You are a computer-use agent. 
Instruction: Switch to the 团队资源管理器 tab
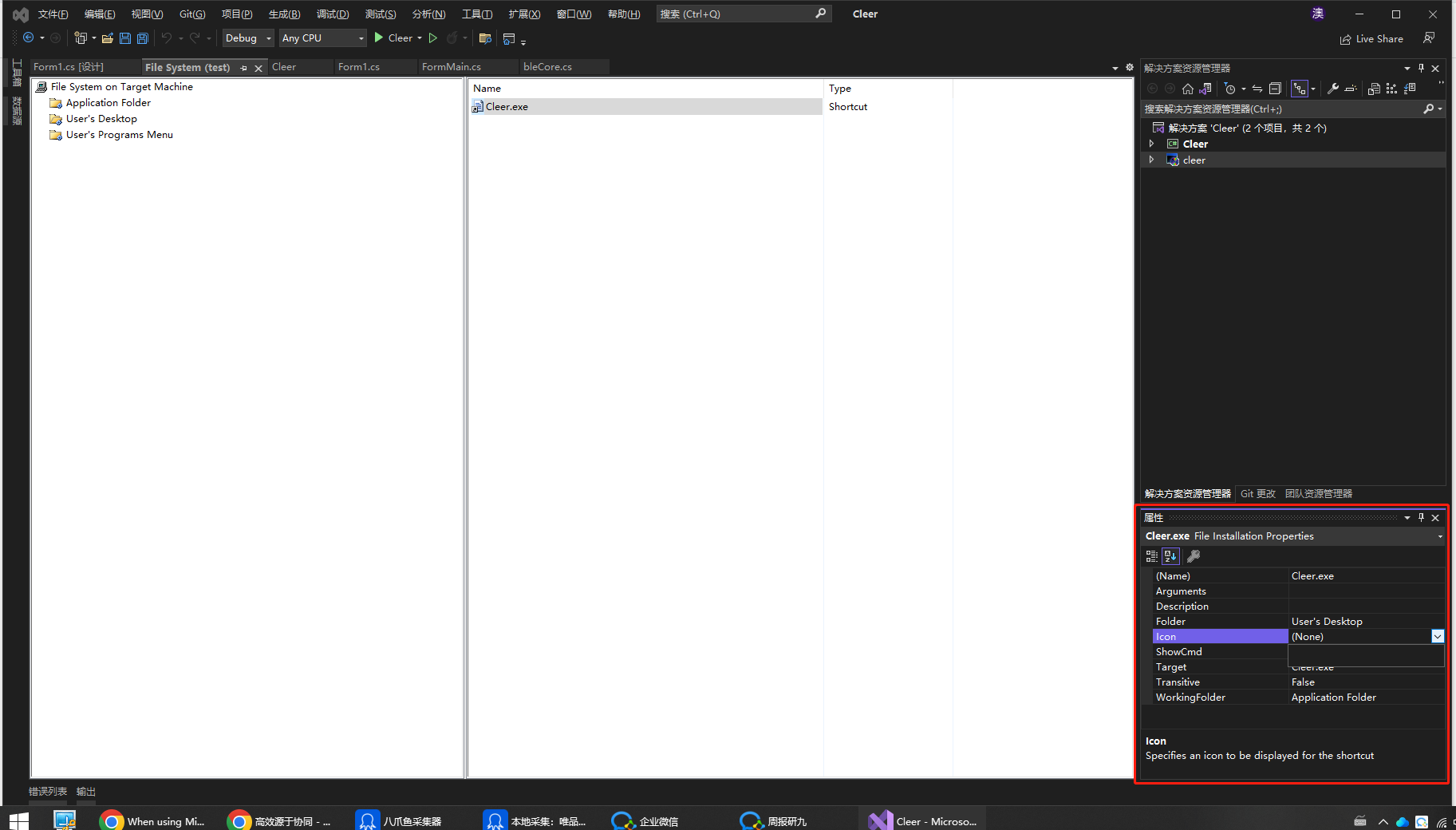pyautogui.click(x=1319, y=493)
